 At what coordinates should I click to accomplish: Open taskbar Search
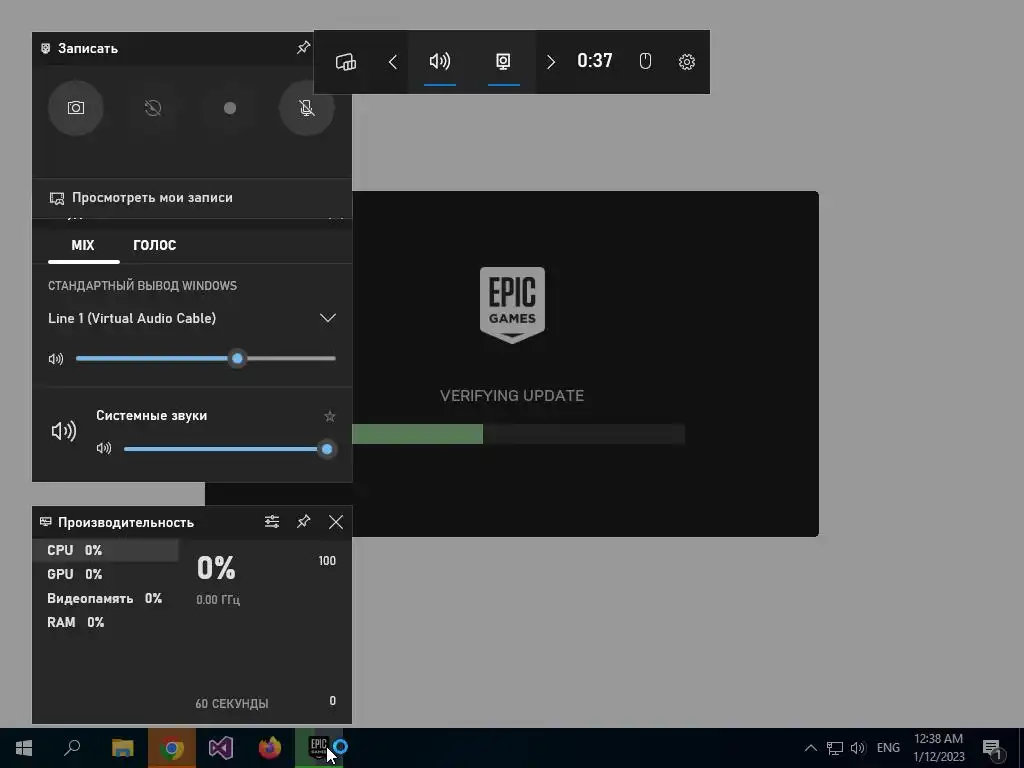tap(72, 748)
